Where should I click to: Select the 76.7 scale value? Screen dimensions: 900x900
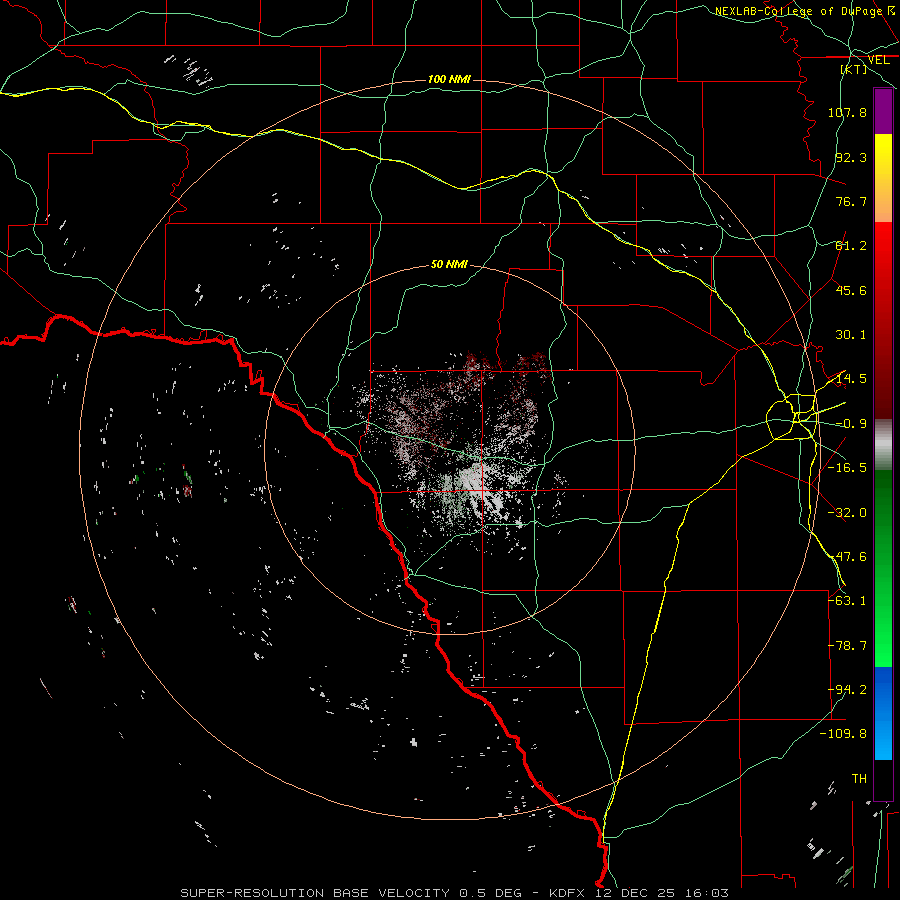(x=851, y=201)
